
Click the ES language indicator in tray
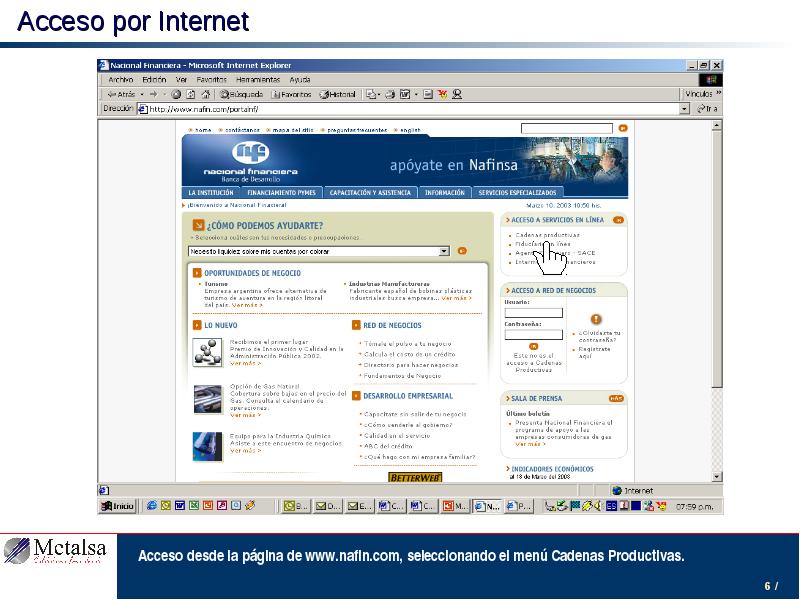tap(611, 506)
